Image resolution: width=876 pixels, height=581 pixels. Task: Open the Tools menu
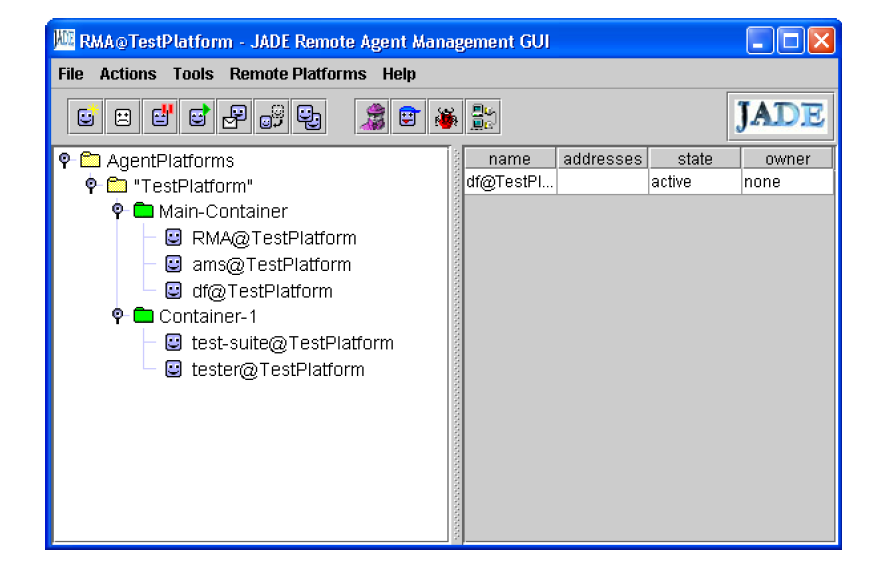193,74
